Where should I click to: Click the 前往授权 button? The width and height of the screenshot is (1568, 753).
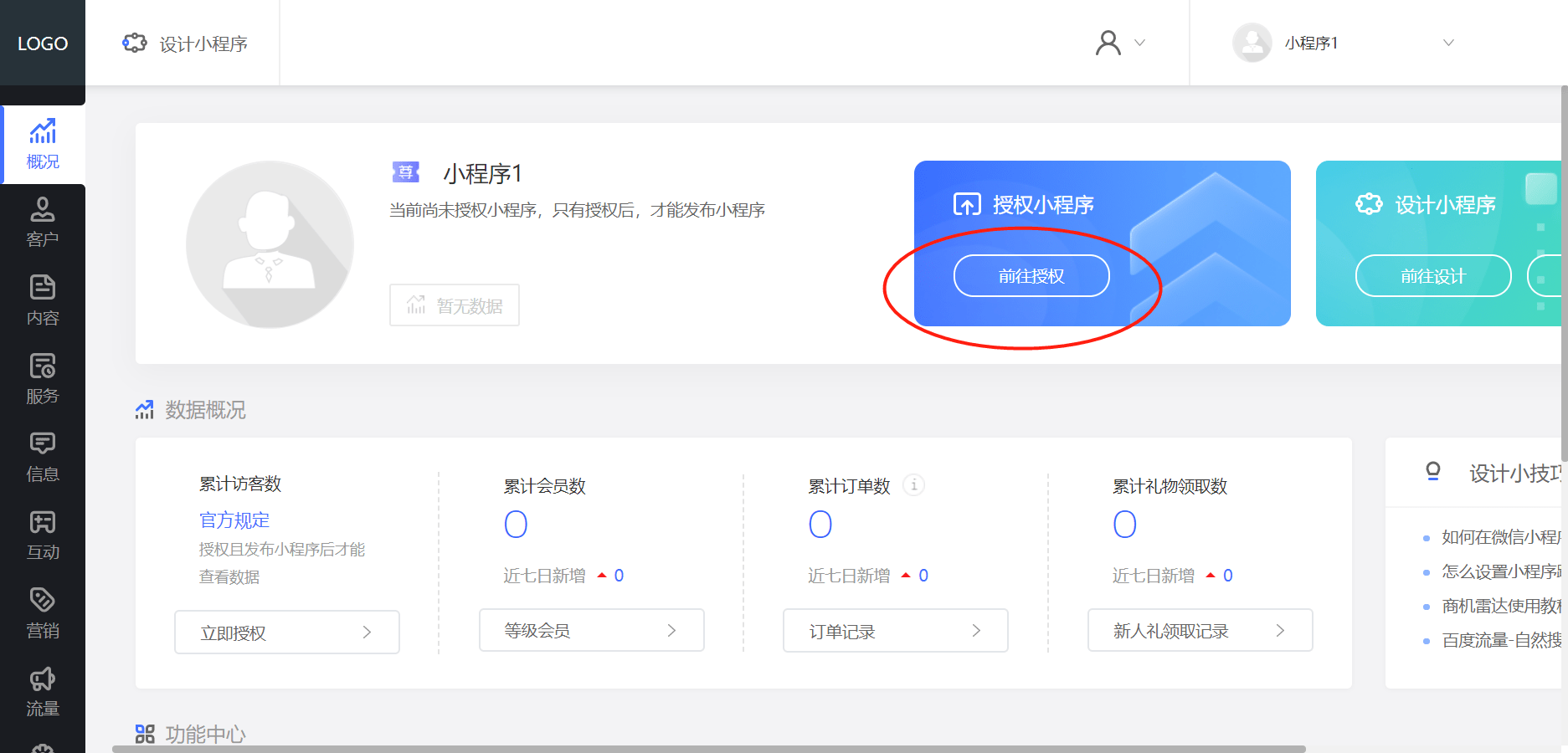1031,275
